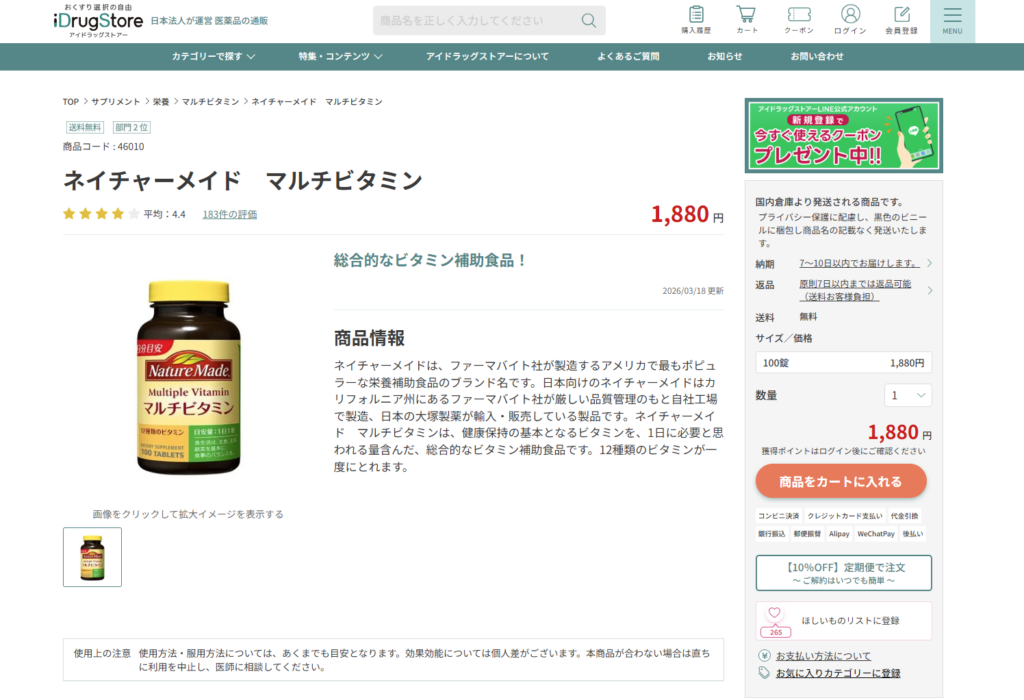Image resolution: width=1024 pixels, height=700 pixels.
Task: Open the hamburger MENU icon
Action: coord(952,21)
